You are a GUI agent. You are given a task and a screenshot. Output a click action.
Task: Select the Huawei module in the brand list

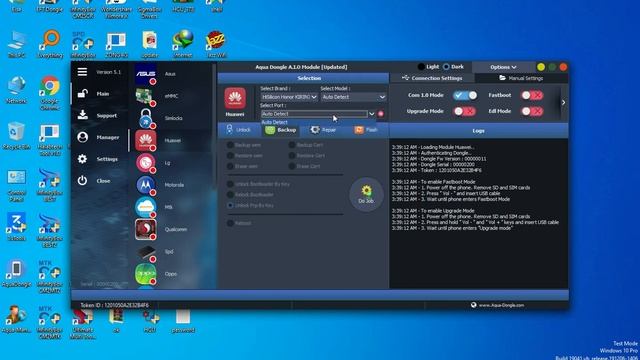tap(146, 140)
